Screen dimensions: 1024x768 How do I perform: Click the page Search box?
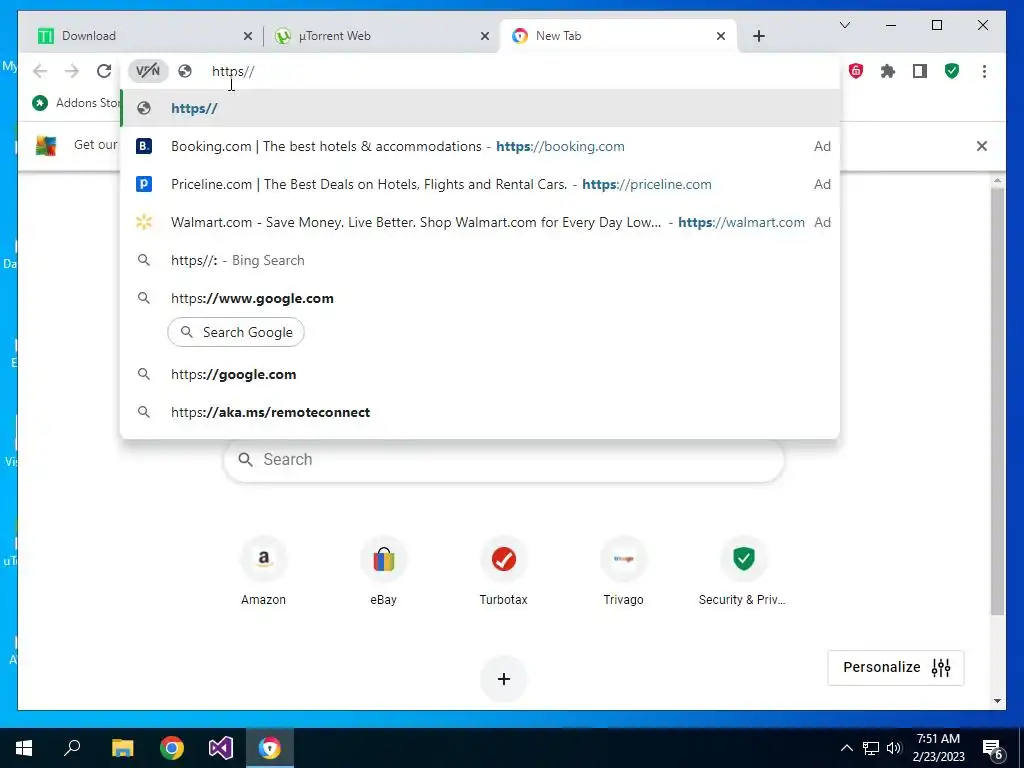tap(504, 460)
